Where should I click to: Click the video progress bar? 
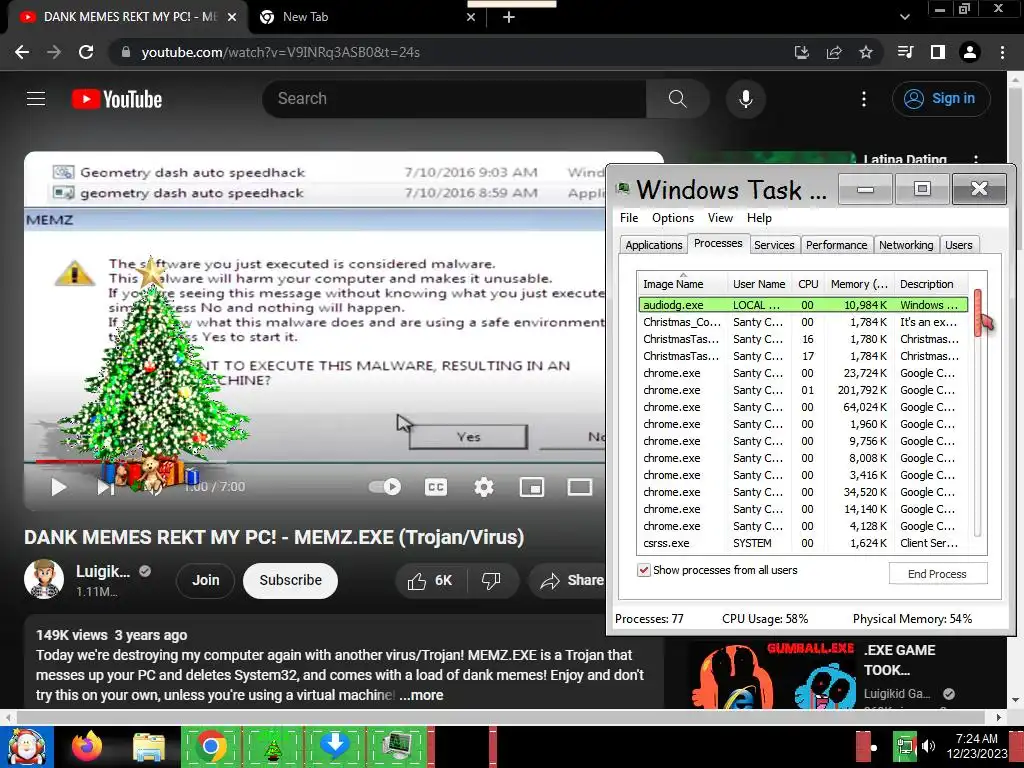[x=313, y=462]
